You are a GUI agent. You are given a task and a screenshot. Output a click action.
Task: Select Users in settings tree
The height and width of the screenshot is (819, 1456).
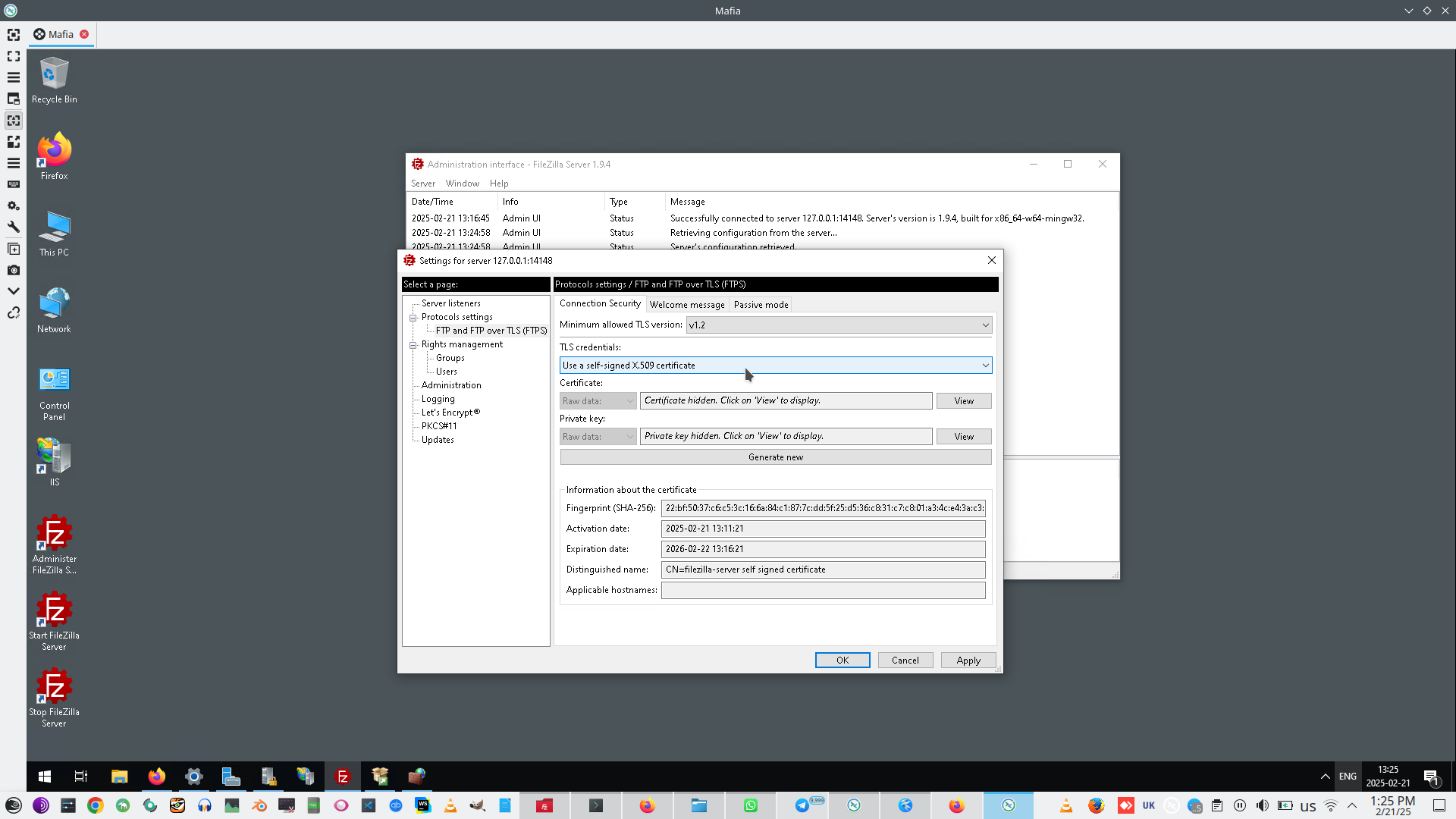click(446, 372)
